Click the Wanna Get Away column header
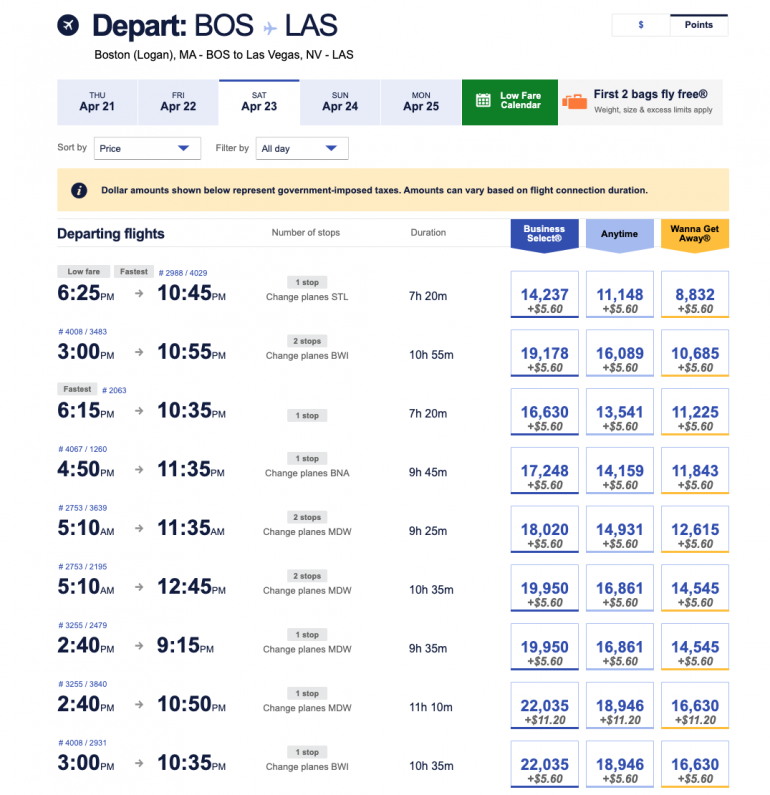Image resolution: width=770 pixels, height=795 pixels. (694, 234)
